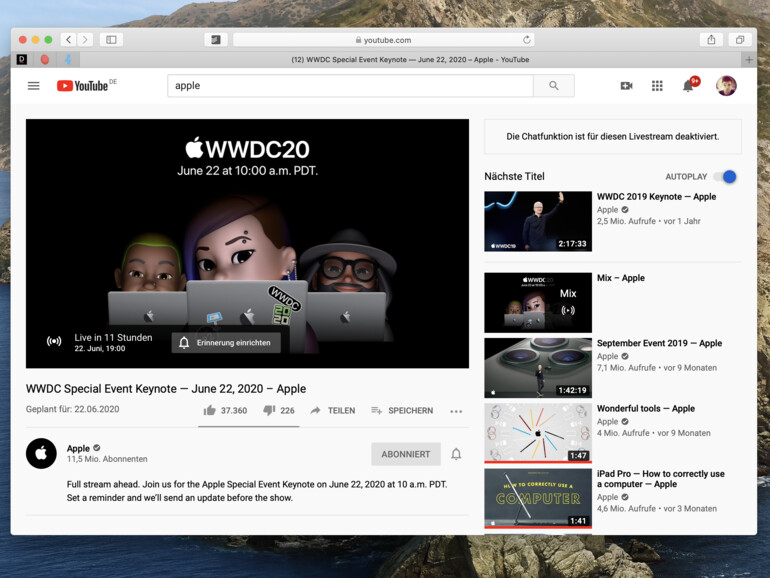Click the create video camera icon
The image size is (770, 578).
coord(626,86)
